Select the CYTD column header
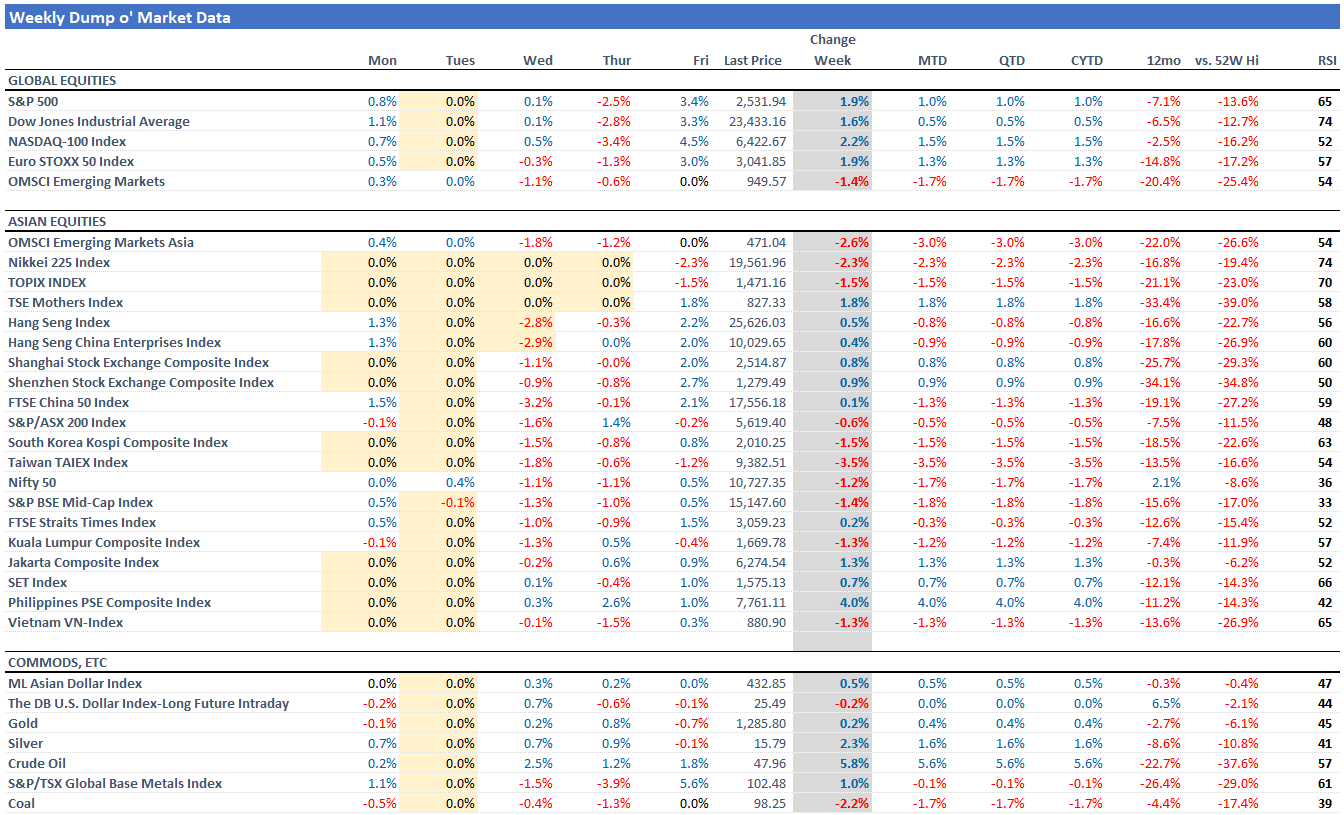 coord(1086,60)
